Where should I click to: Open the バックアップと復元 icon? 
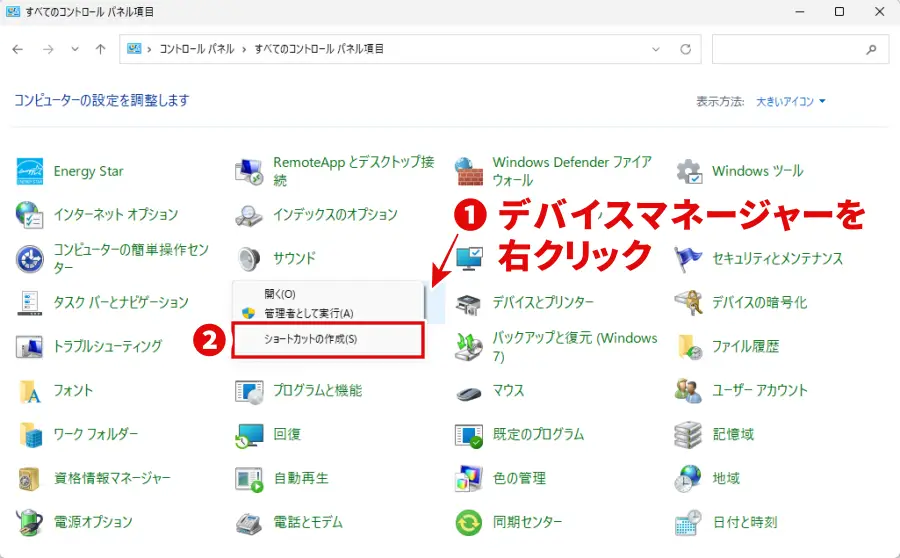click(469, 346)
